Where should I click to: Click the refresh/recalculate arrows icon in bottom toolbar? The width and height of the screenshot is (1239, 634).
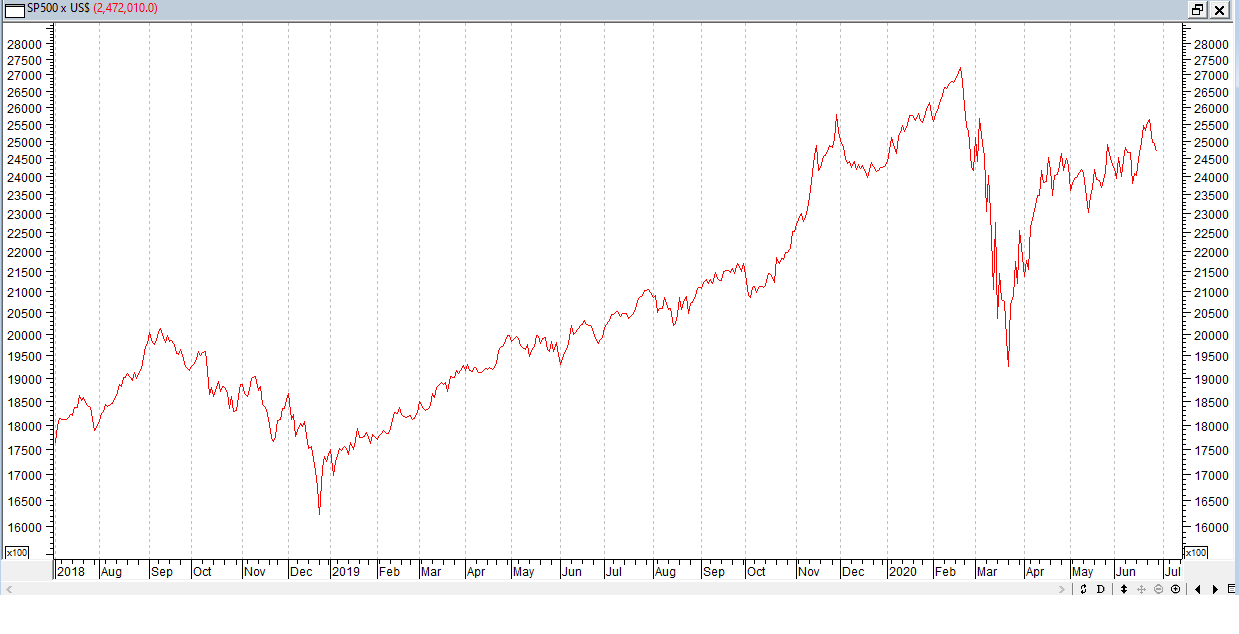[1083, 589]
